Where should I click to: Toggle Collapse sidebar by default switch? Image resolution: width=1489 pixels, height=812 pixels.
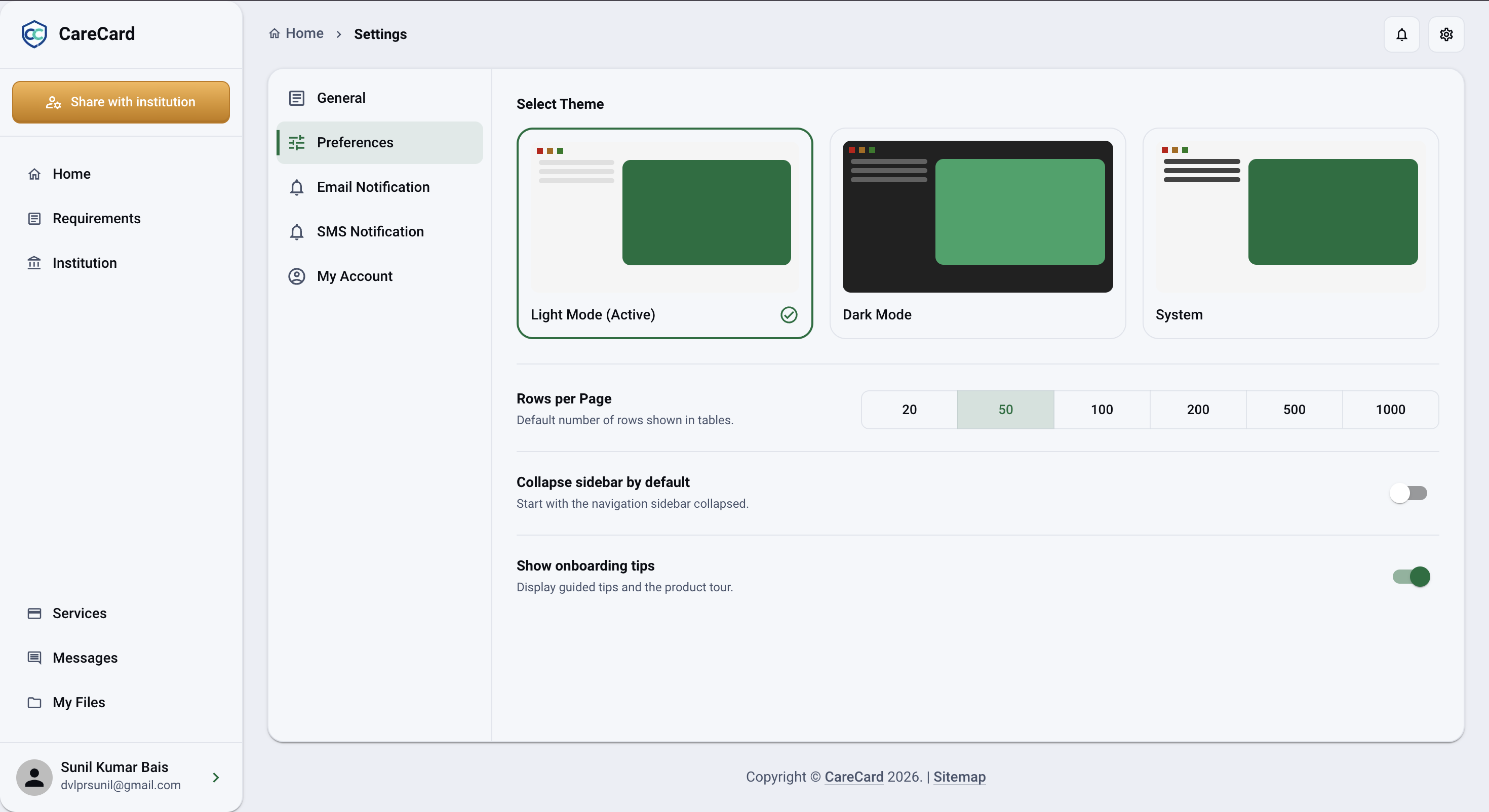coord(1408,493)
